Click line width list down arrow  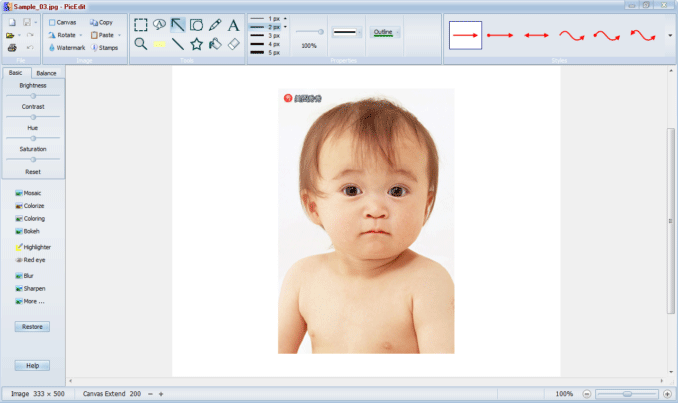coord(285,27)
